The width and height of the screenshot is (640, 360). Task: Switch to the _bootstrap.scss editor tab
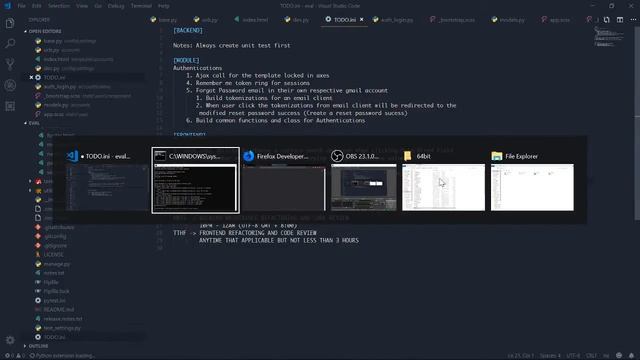(452, 20)
